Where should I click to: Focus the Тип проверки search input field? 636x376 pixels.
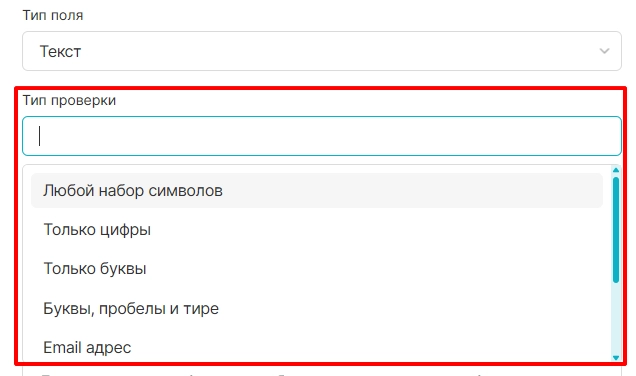(x=322, y=136)
